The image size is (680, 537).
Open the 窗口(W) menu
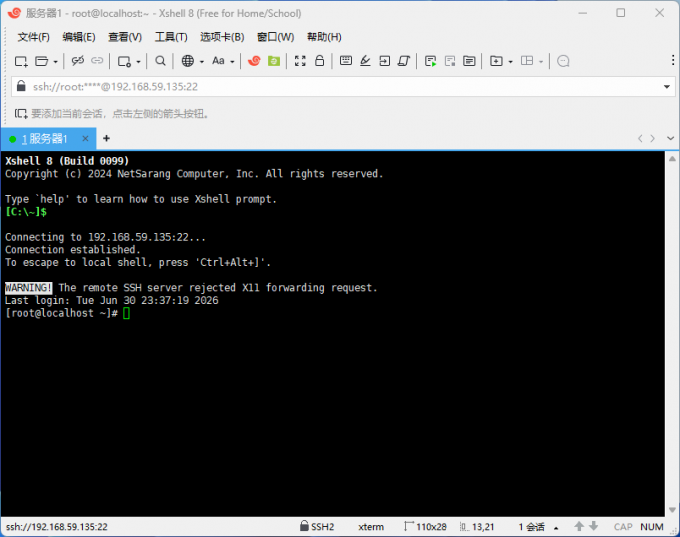point(275,37)
